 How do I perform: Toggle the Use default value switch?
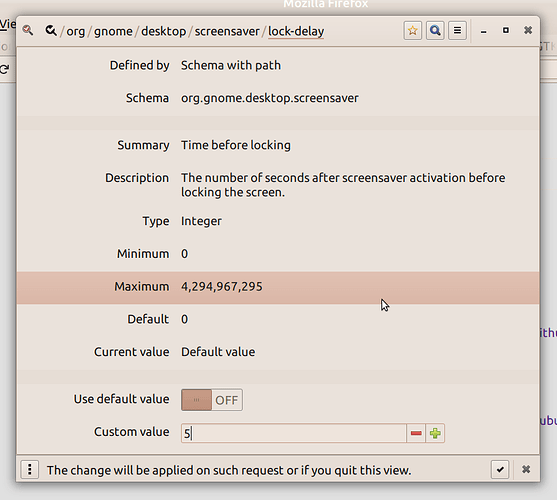point(212,400)
